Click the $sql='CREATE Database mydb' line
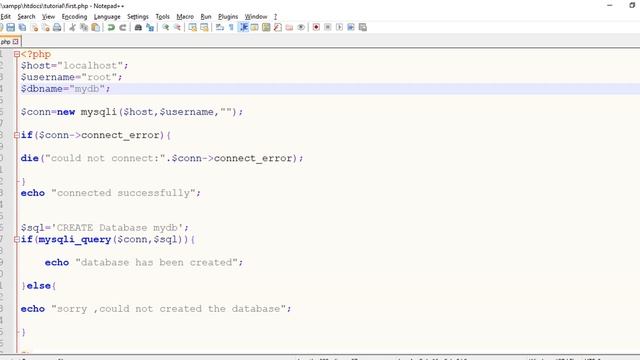The height and width of the screenshot is (360, 640). 105,228
